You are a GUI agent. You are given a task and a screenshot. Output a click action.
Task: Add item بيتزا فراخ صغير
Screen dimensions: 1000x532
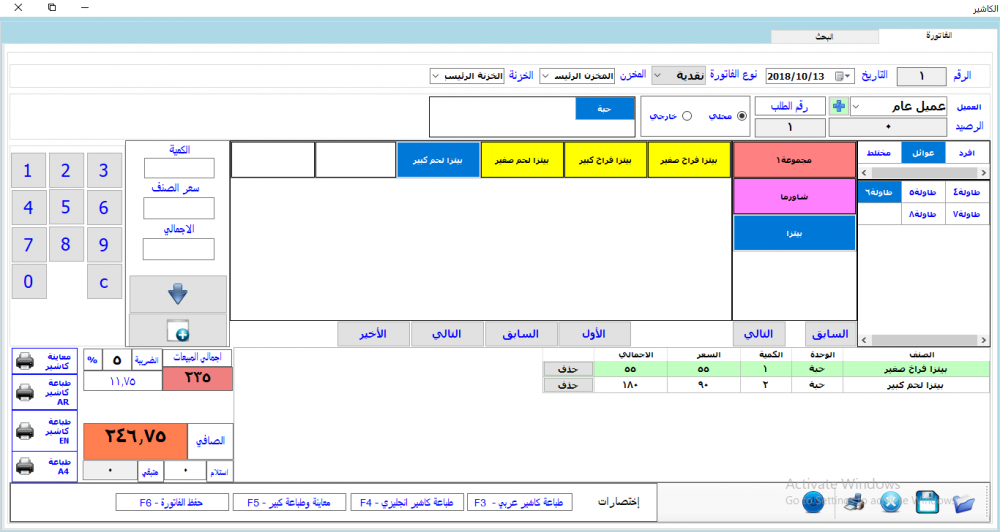(689, 160)
